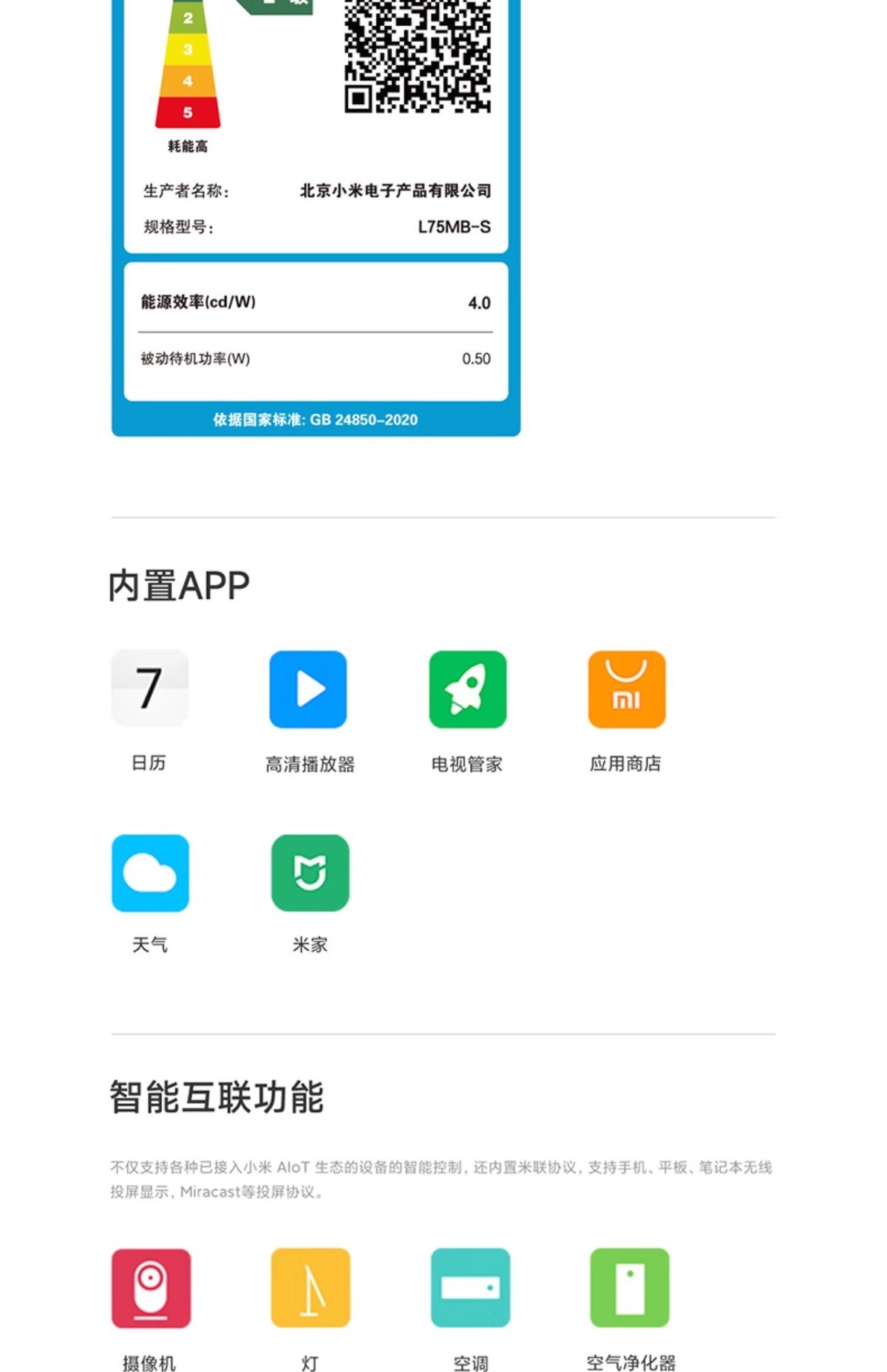The height and width of the screenshot is (1372, 887).
Task: Click the 智能互联功能 section heading
Action: coord(217,1096)
